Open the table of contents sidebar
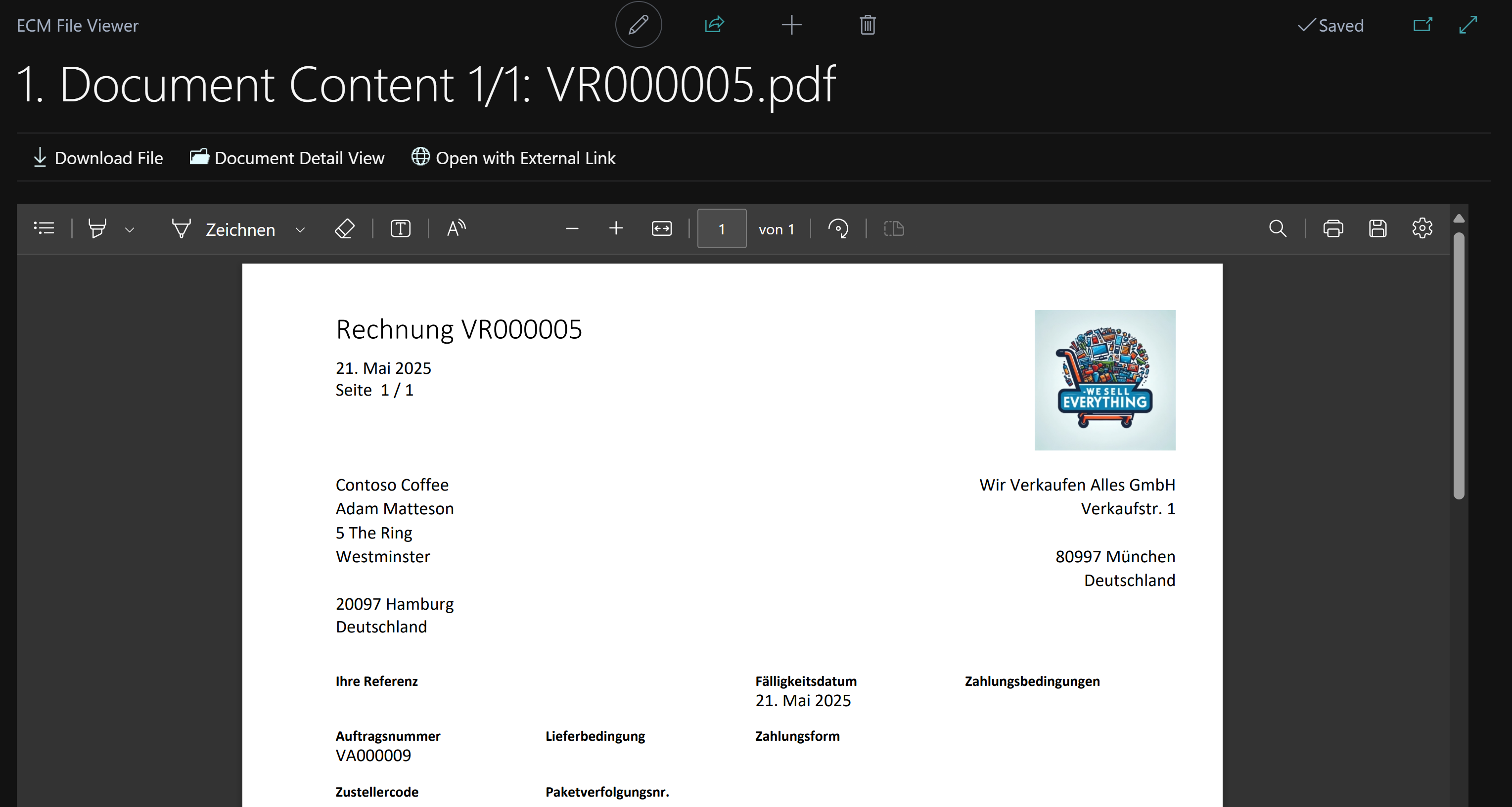The height and width of the screenshot is (807, 1512). point(44,228)
